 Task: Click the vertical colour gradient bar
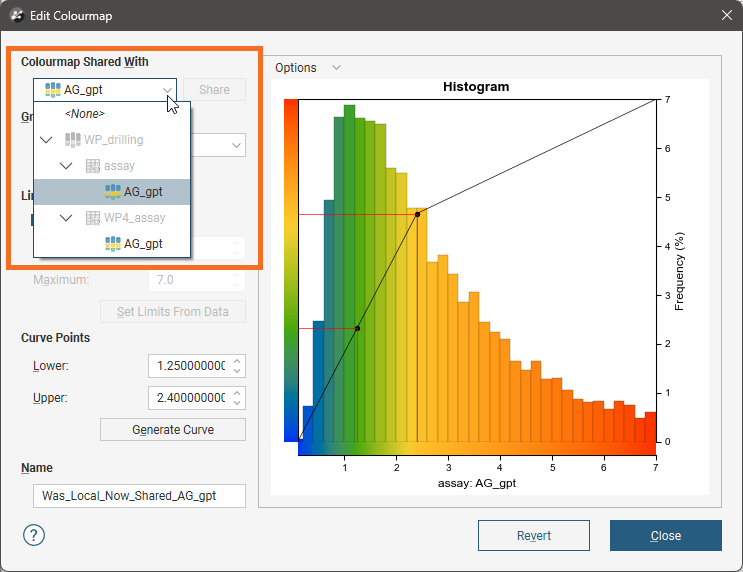291,270
